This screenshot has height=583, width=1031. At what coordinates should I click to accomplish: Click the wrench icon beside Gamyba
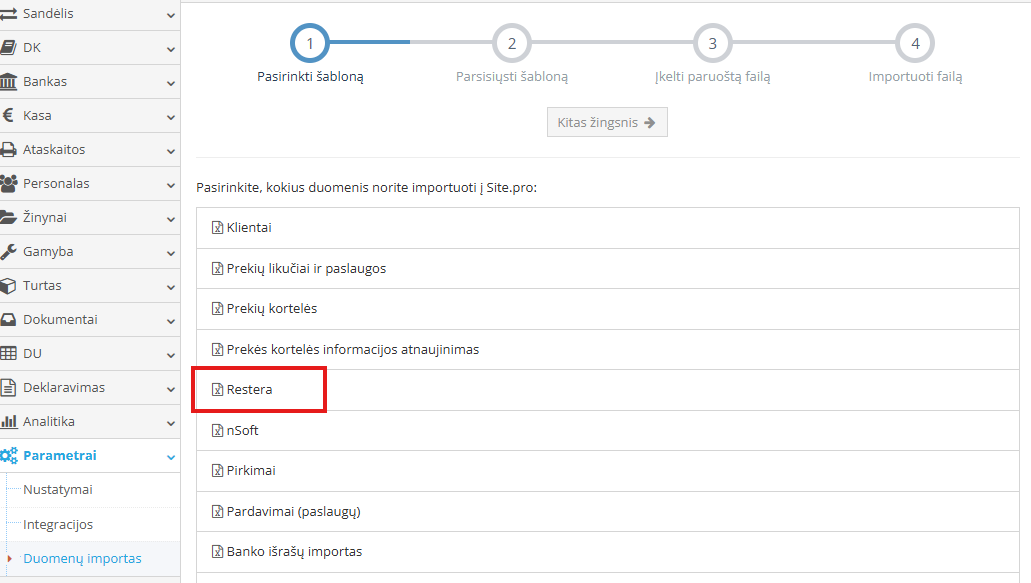click(9, 252)
